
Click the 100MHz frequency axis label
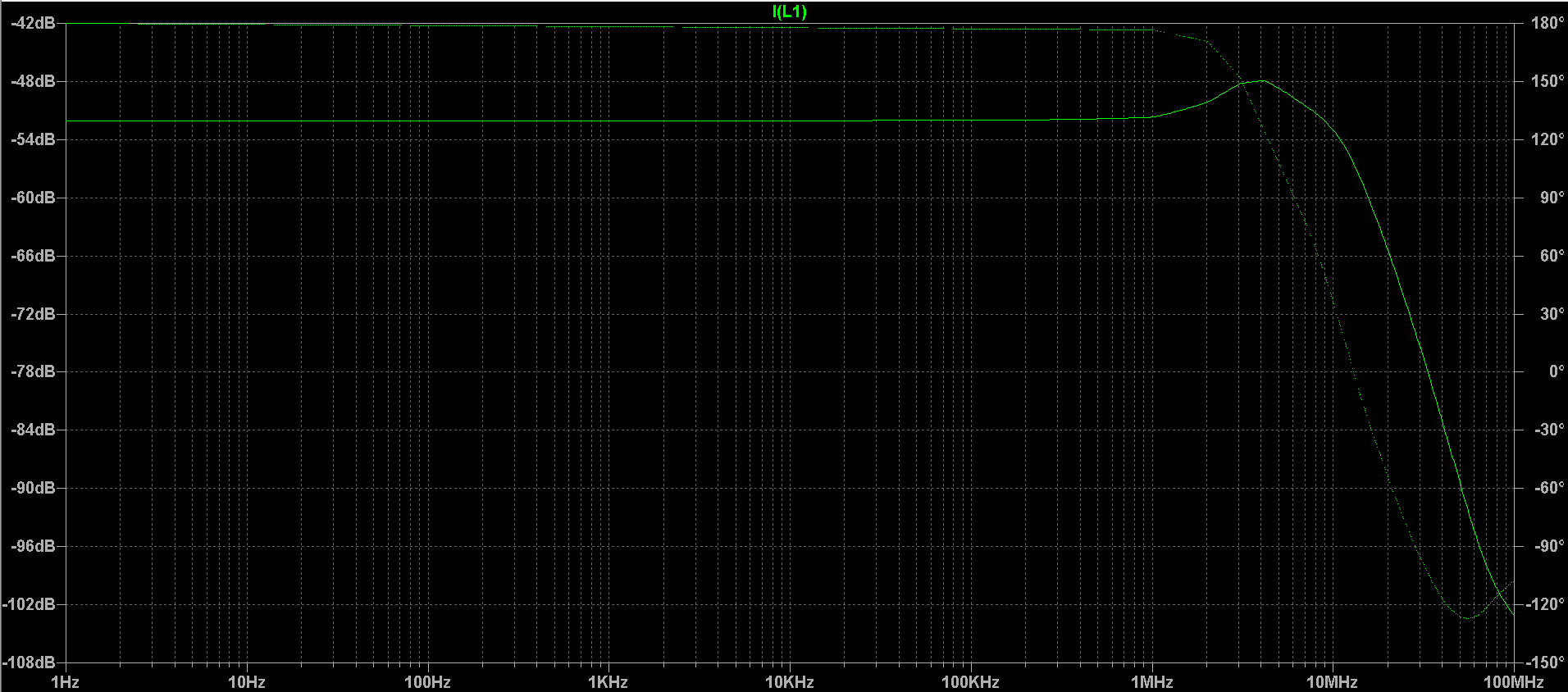click(1513, 682)
